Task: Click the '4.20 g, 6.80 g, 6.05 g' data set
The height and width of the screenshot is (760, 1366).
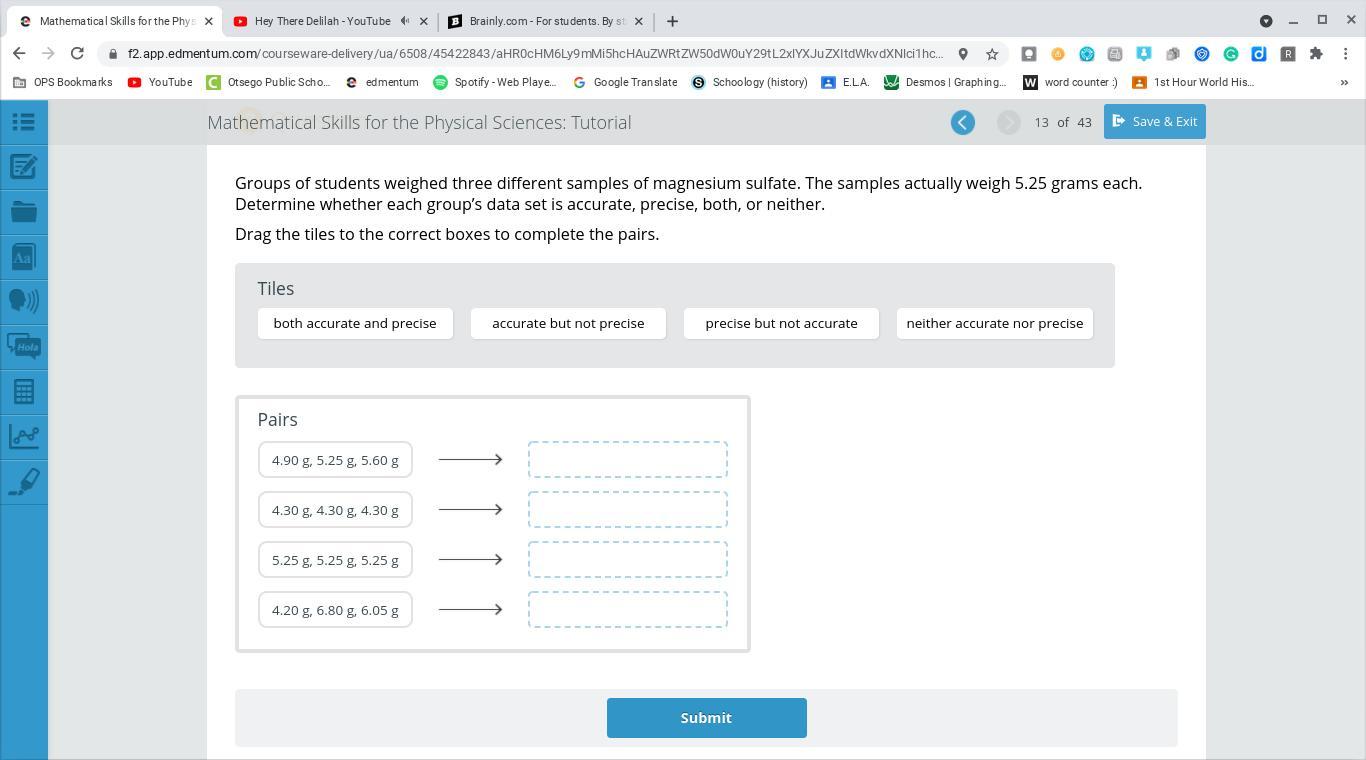Action: 335,610
